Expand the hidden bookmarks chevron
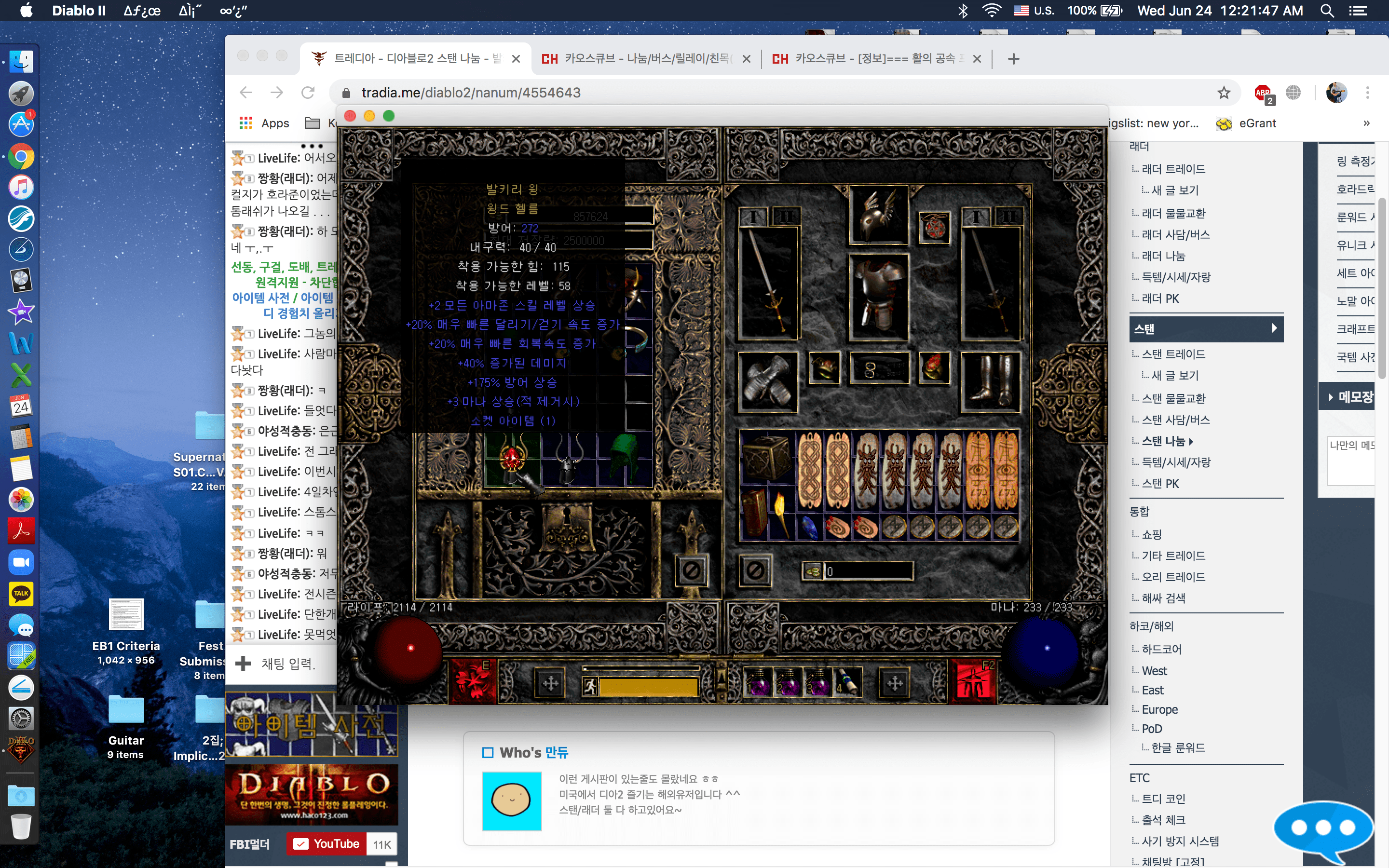This screenshot has height=868, width=1389. pyautogui.click(x=1367, y=123)
